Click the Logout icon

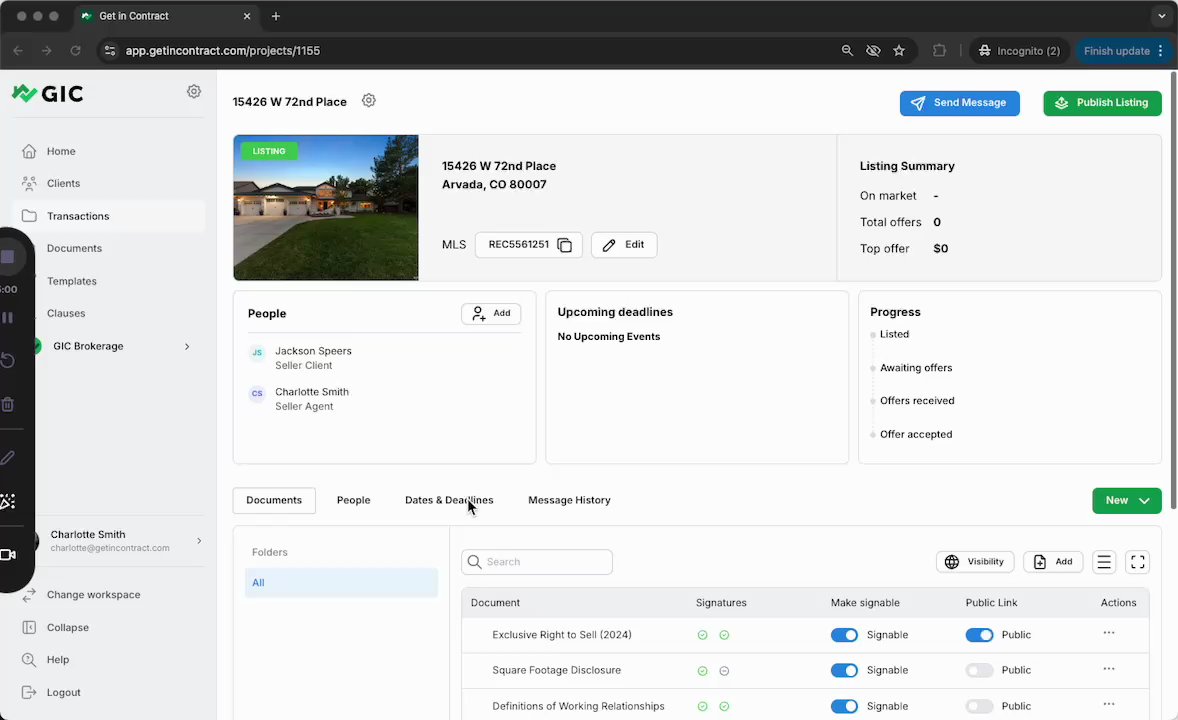click(x=29, y=692)
